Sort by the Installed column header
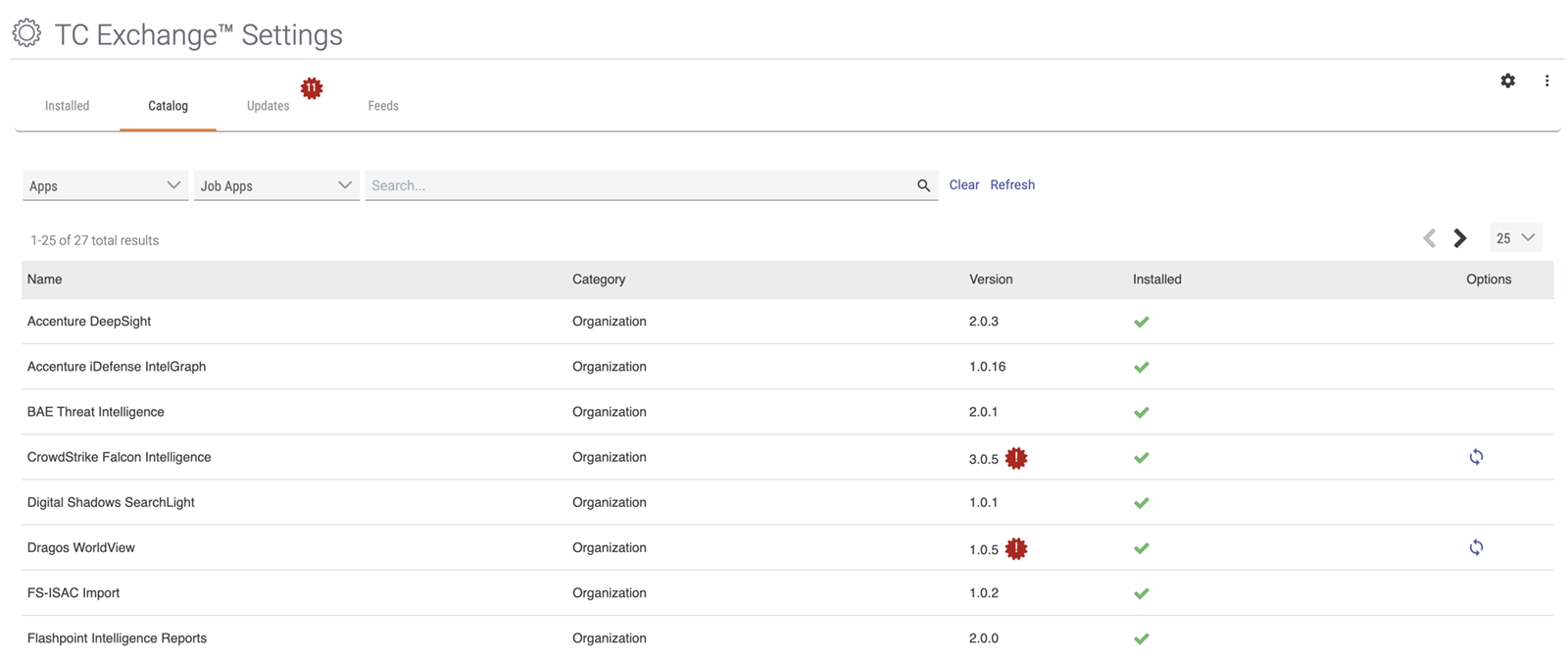 click(x=1157, y=279)
